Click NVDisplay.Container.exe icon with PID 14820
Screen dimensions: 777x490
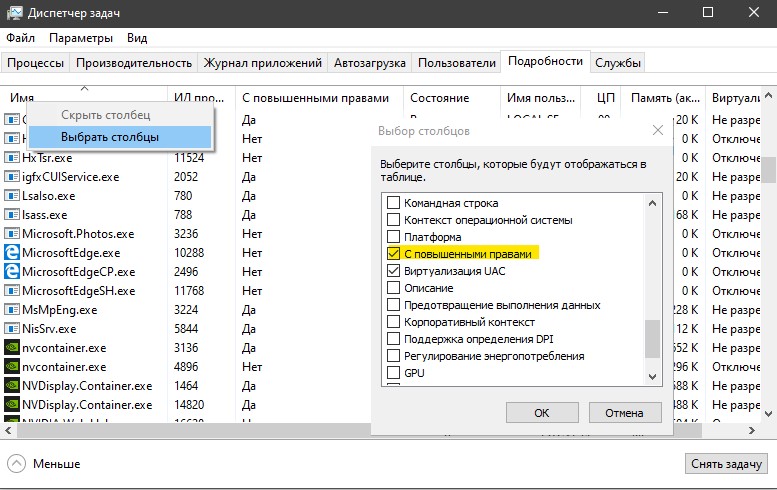click(11, 404)
